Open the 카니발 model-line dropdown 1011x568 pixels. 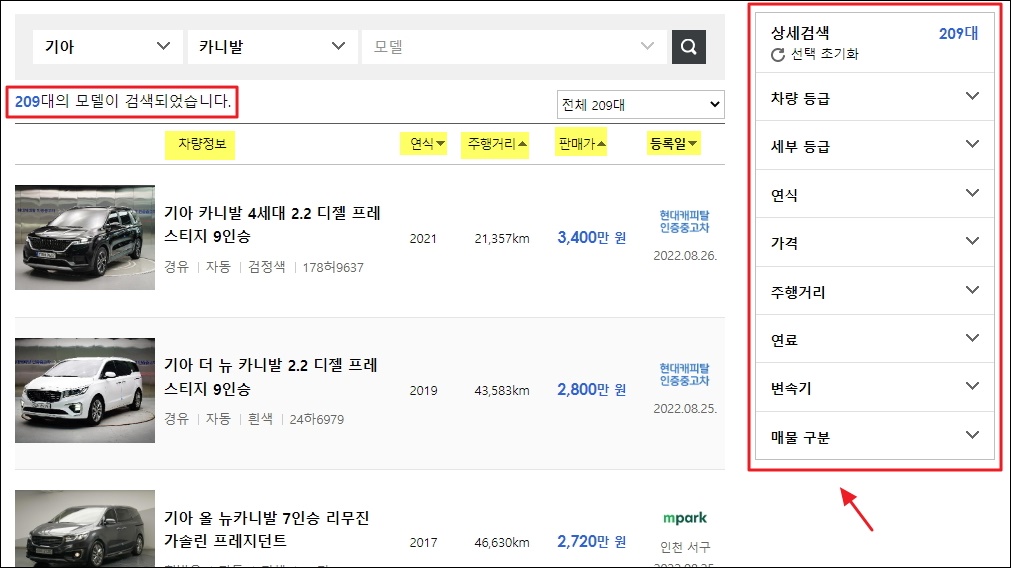point(272,46)
